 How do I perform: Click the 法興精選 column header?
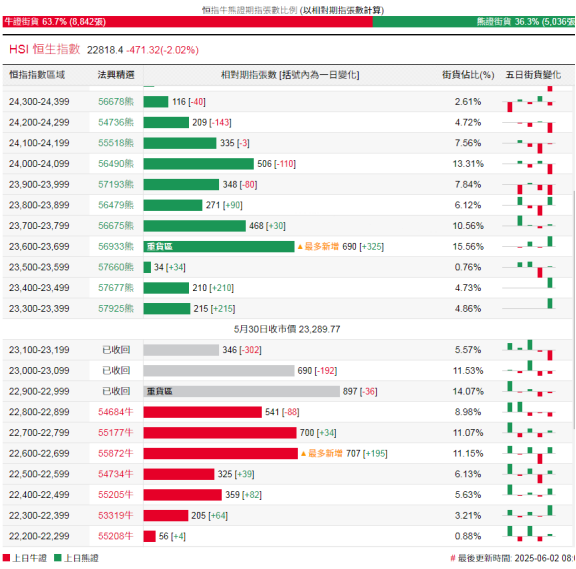(x=116, y=75)
